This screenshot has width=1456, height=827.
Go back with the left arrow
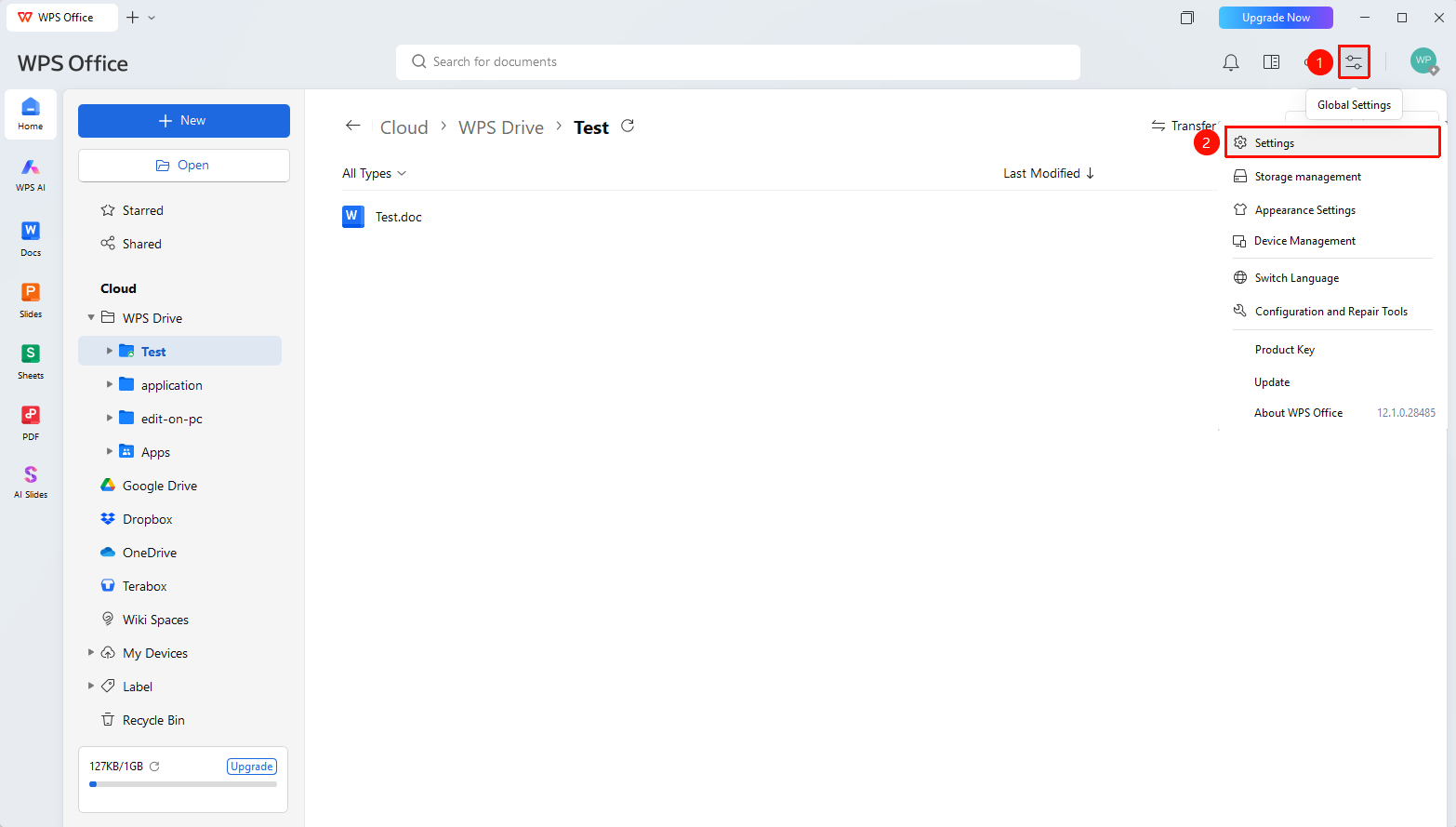tap(352, 126)
